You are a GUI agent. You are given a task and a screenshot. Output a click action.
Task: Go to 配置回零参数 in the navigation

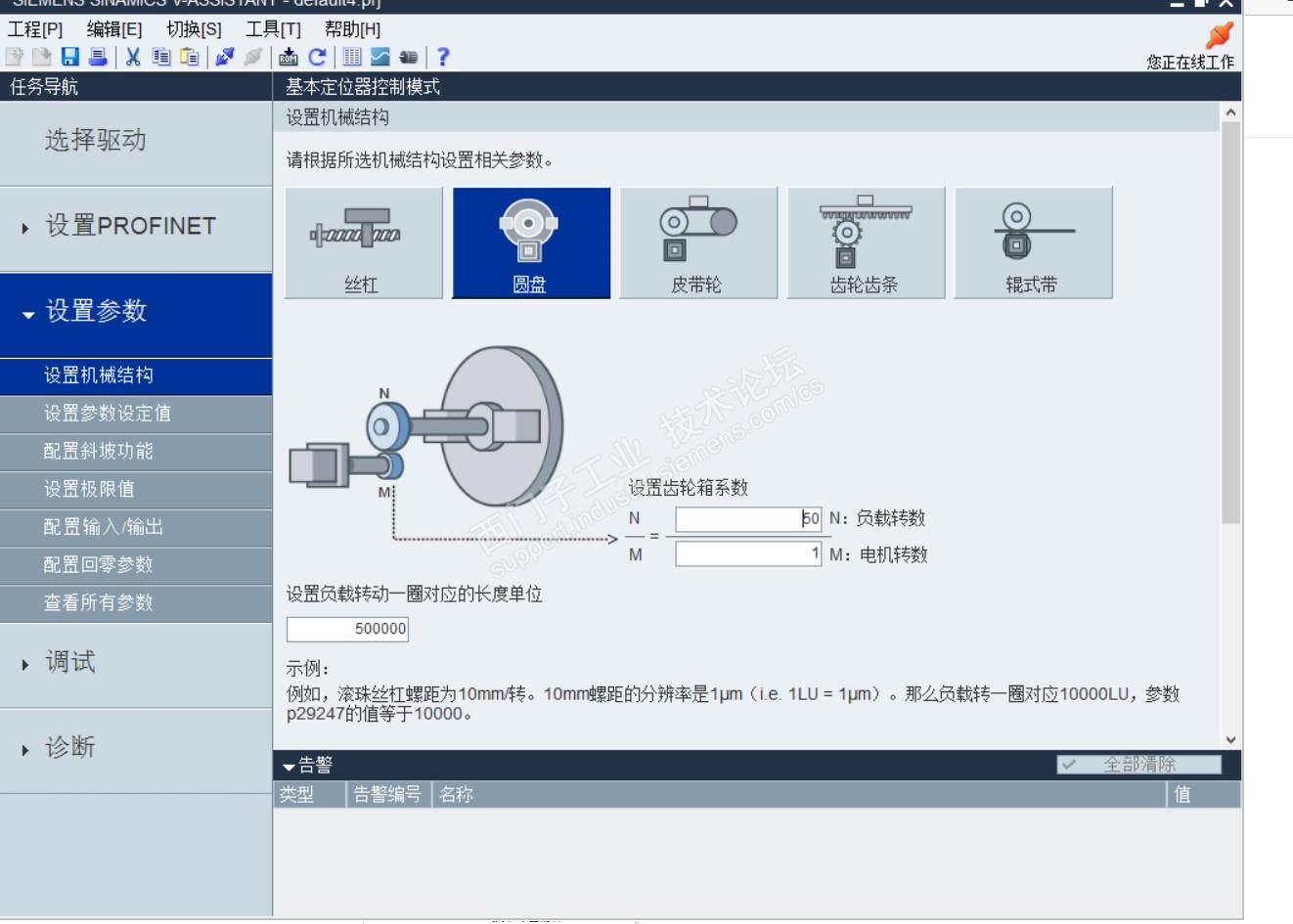136,566
